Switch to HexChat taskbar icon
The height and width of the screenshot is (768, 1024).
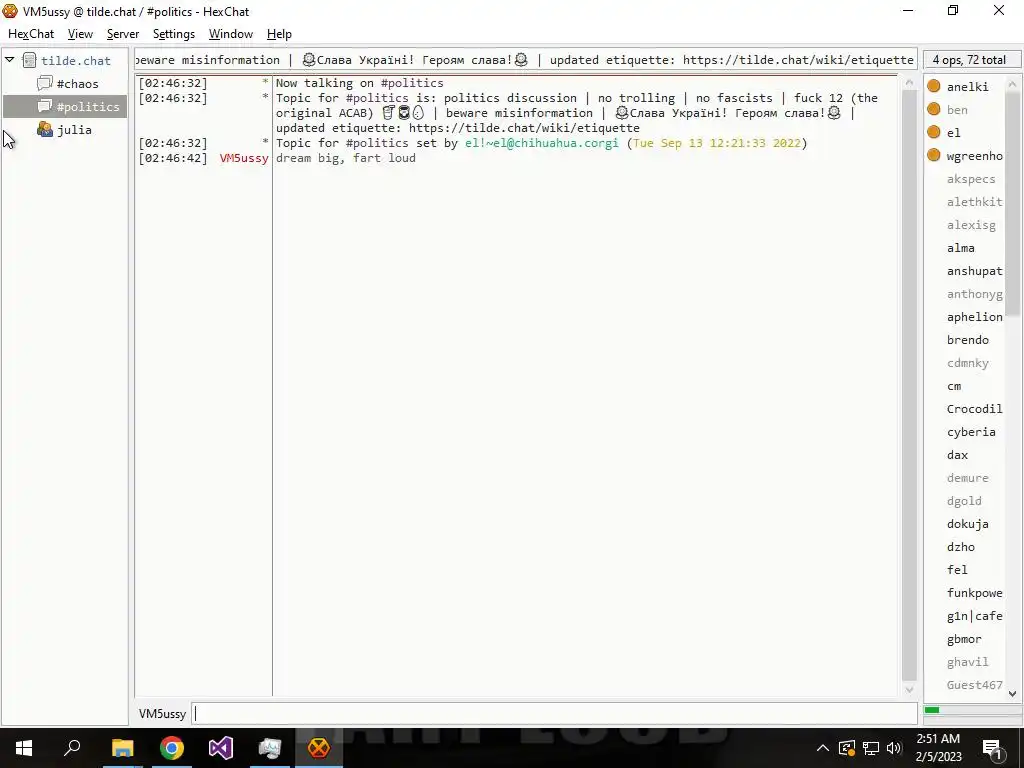coord(319,748)
